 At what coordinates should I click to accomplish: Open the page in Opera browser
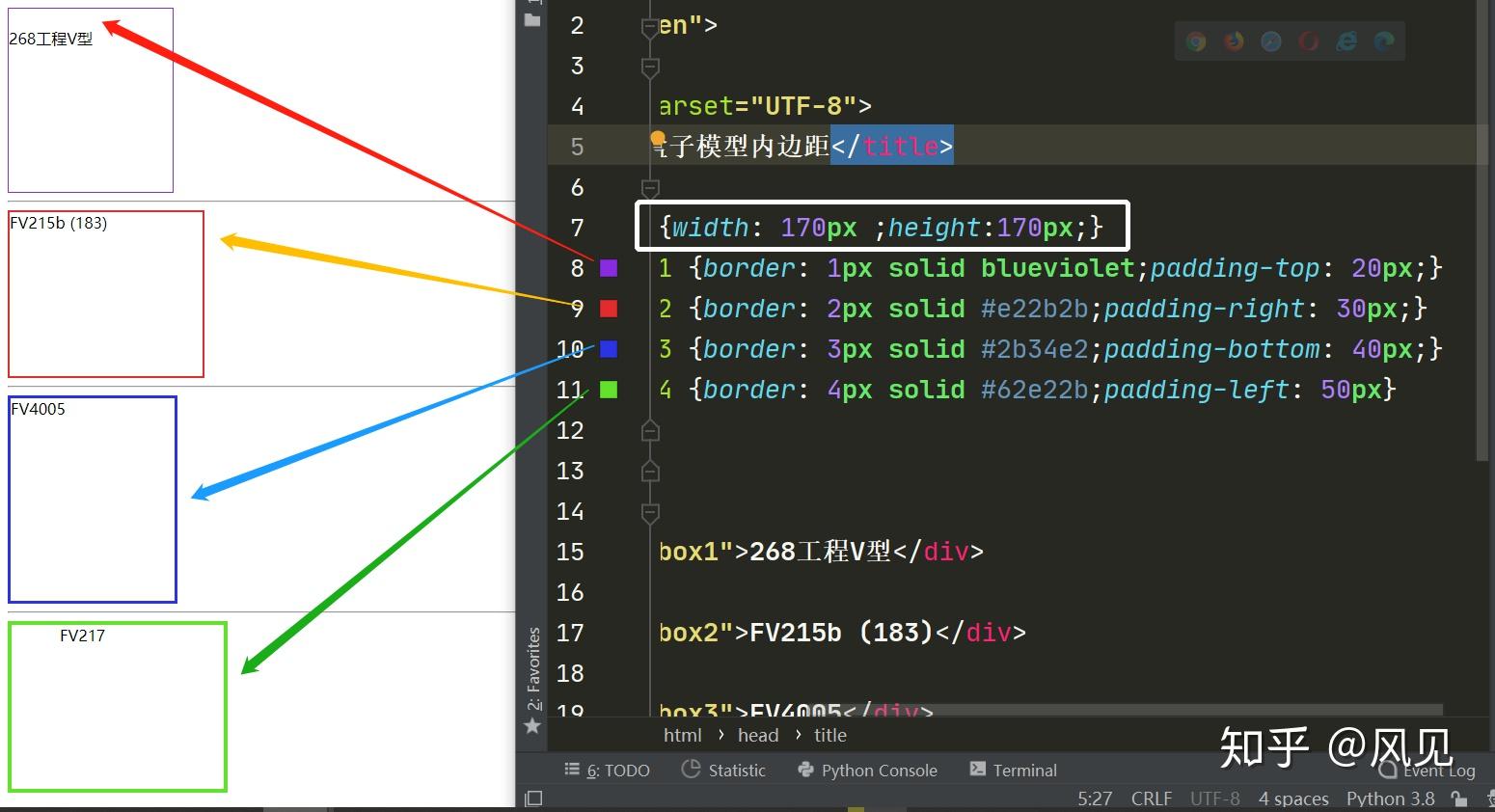(x=1309, y=41)
